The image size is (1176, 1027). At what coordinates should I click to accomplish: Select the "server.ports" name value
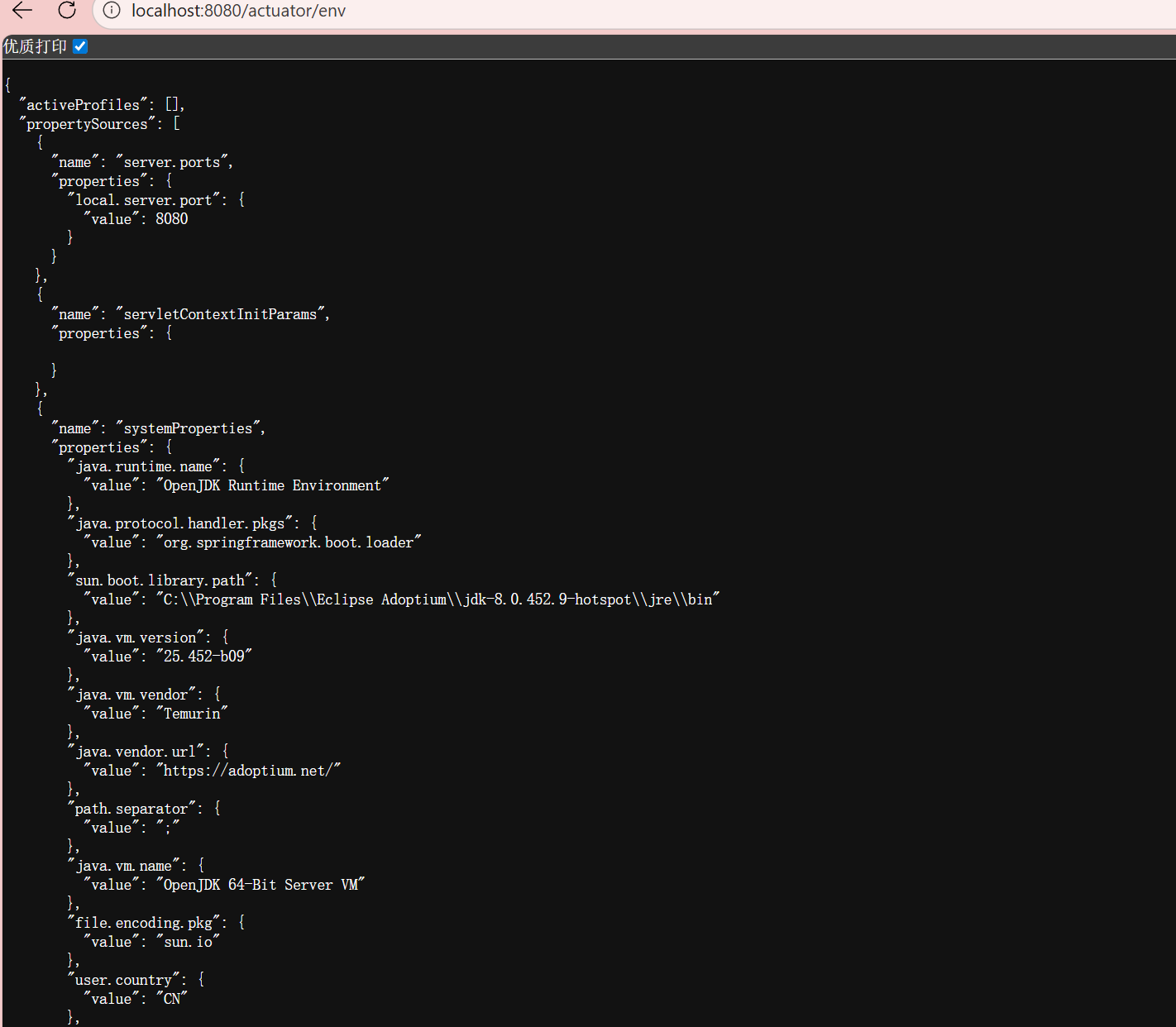[x=172, y=162]
